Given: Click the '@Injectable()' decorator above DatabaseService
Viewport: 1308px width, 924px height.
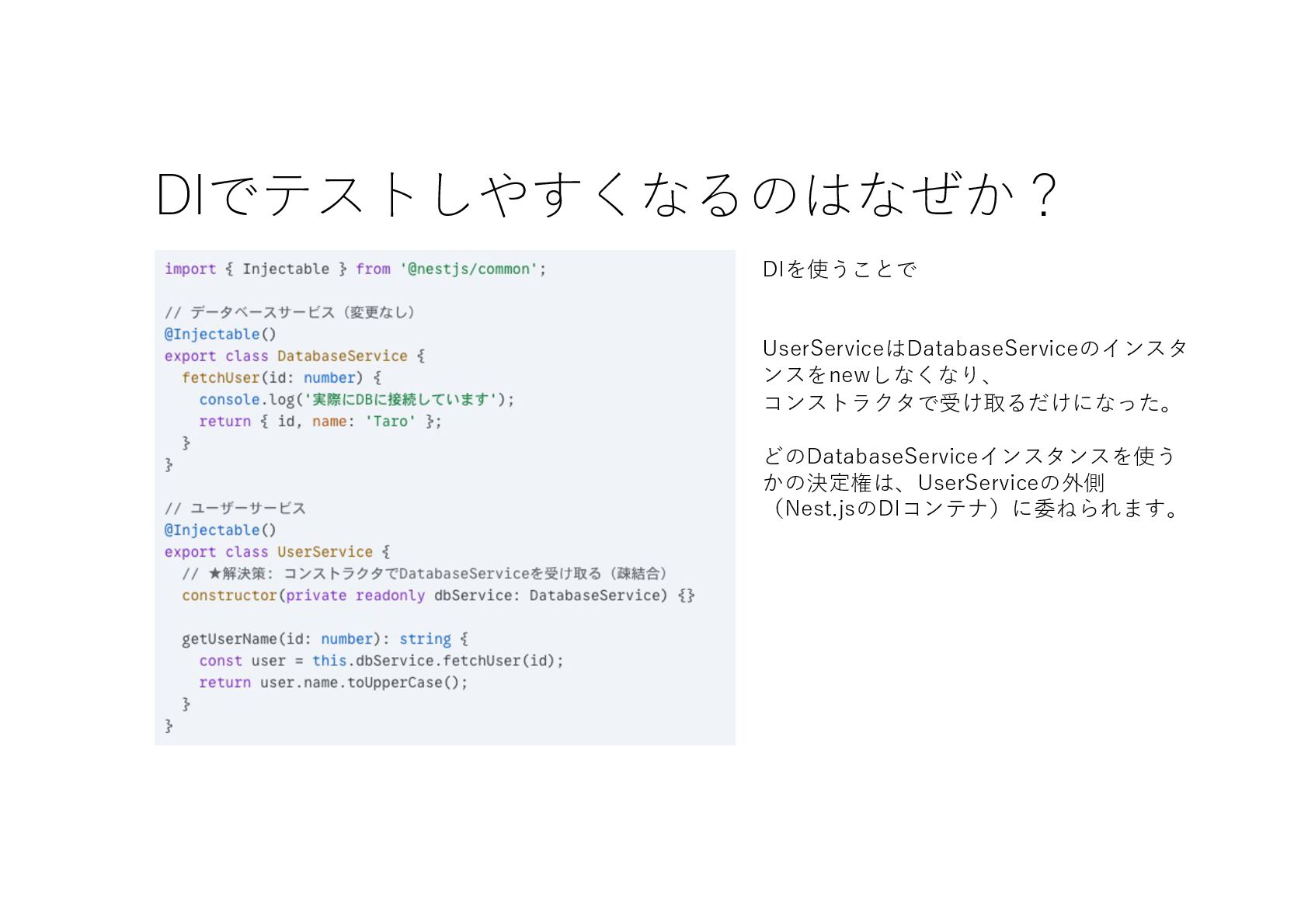Looking at the screenshot, I should pyautogui.click(x=220, y=334).
